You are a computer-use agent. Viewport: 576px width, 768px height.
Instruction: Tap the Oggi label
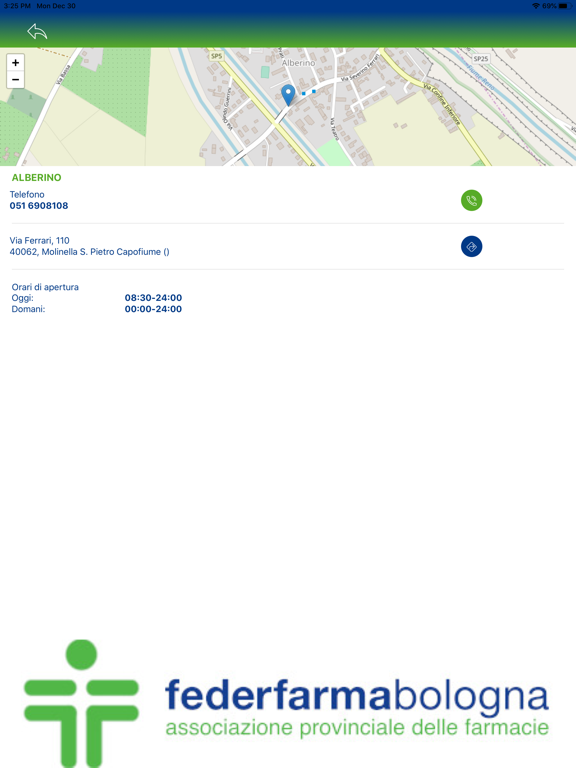click(x=23, y=298)
